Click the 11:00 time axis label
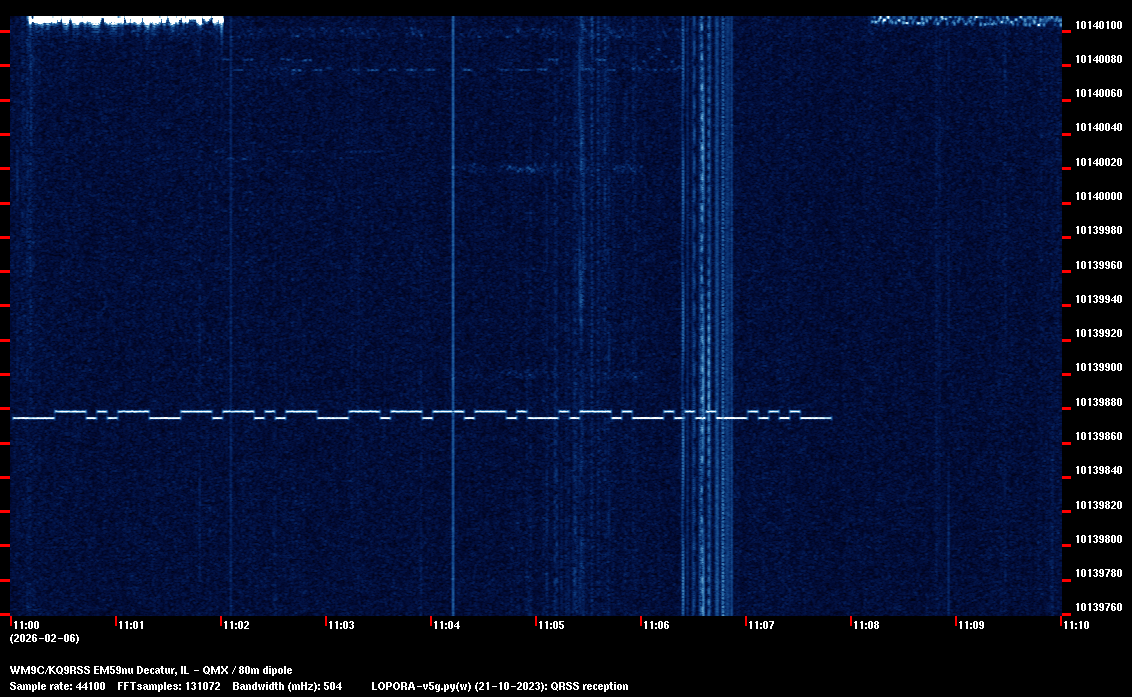 tap(26, 626)
